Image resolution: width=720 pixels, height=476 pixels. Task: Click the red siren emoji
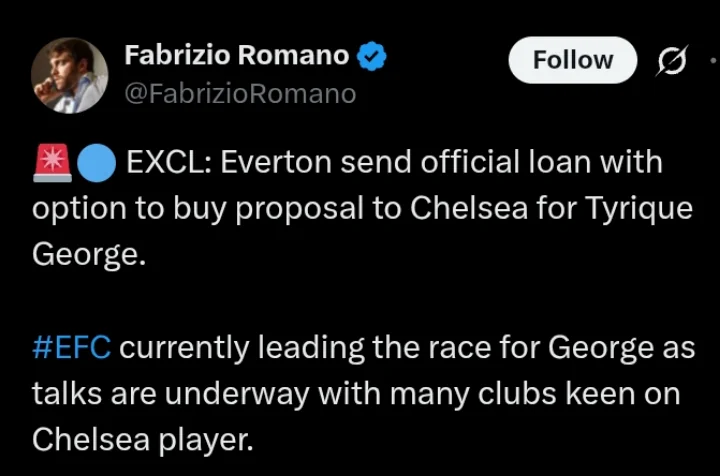(52, 162)
